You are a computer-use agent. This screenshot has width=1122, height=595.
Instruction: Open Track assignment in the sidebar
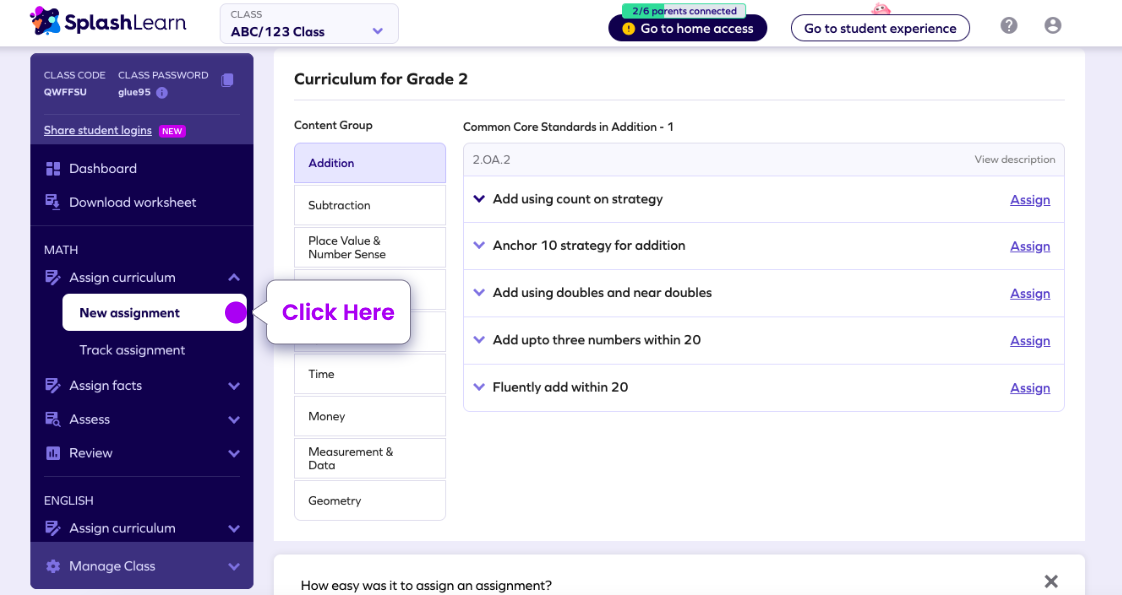(132, 350)
